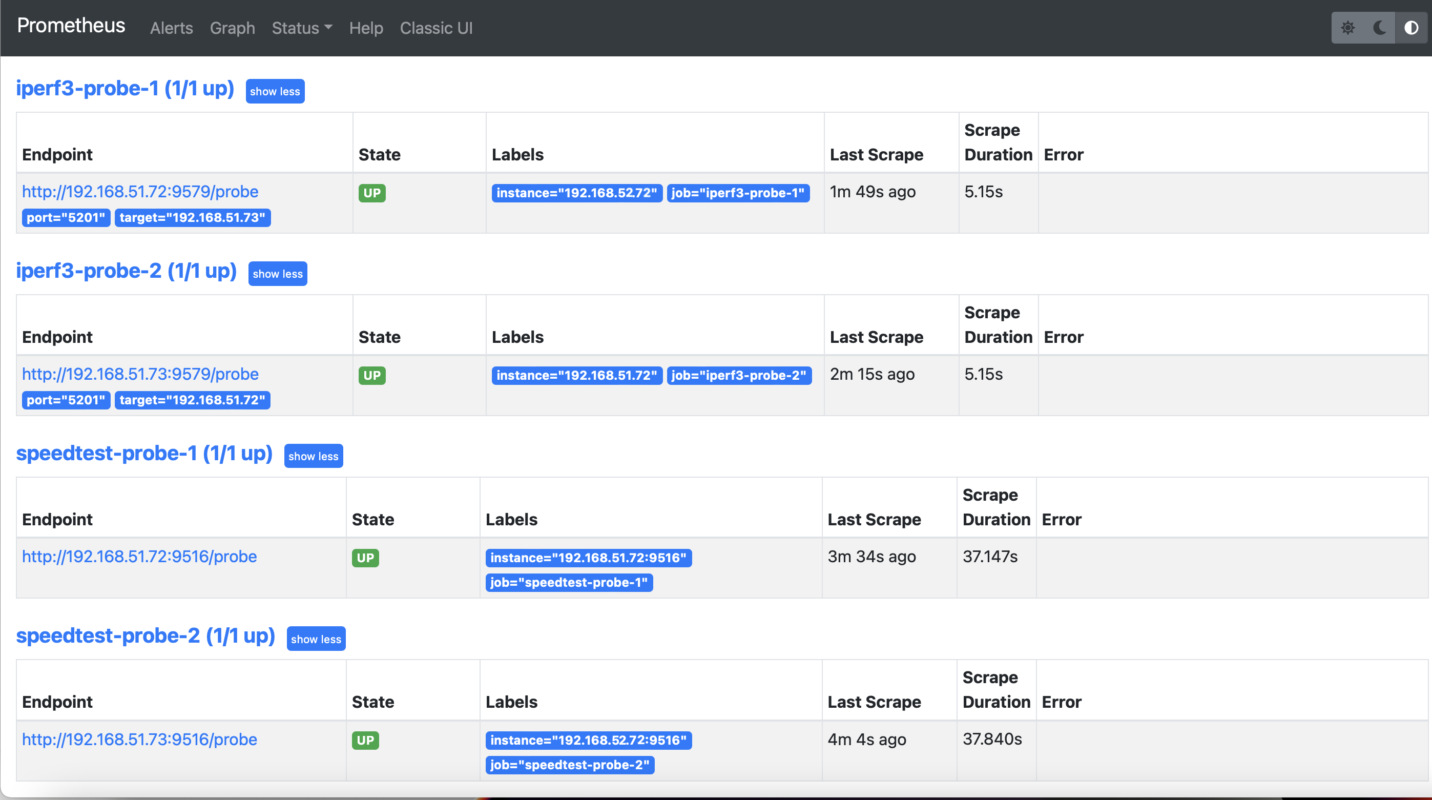This screenshot has height=800, width=1432.
Task: Switch to dark mode via moon icon
Action: pos(1379,27)
